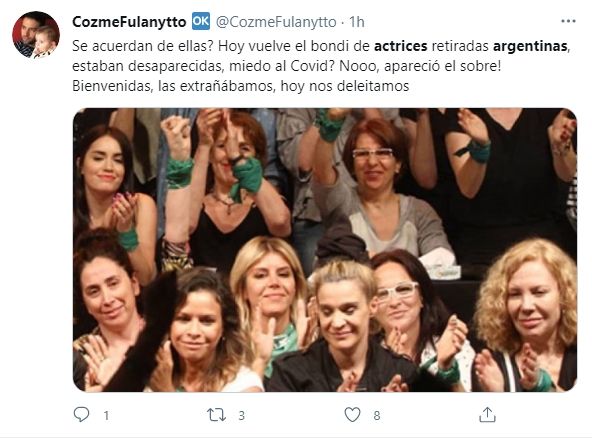
Task: Retweet this post using the arrows icon
Action: [x=217, y=415]
